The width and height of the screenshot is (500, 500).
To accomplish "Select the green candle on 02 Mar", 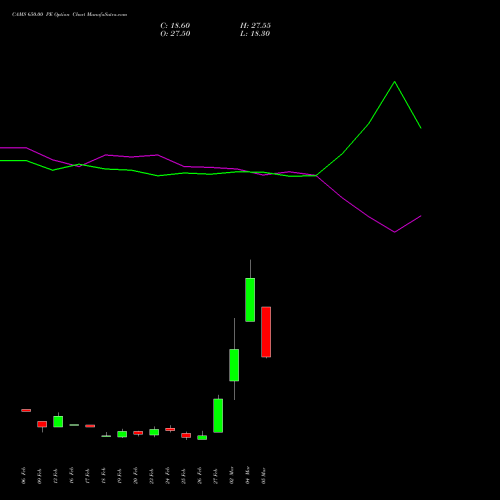I will (x=234, y=365).
